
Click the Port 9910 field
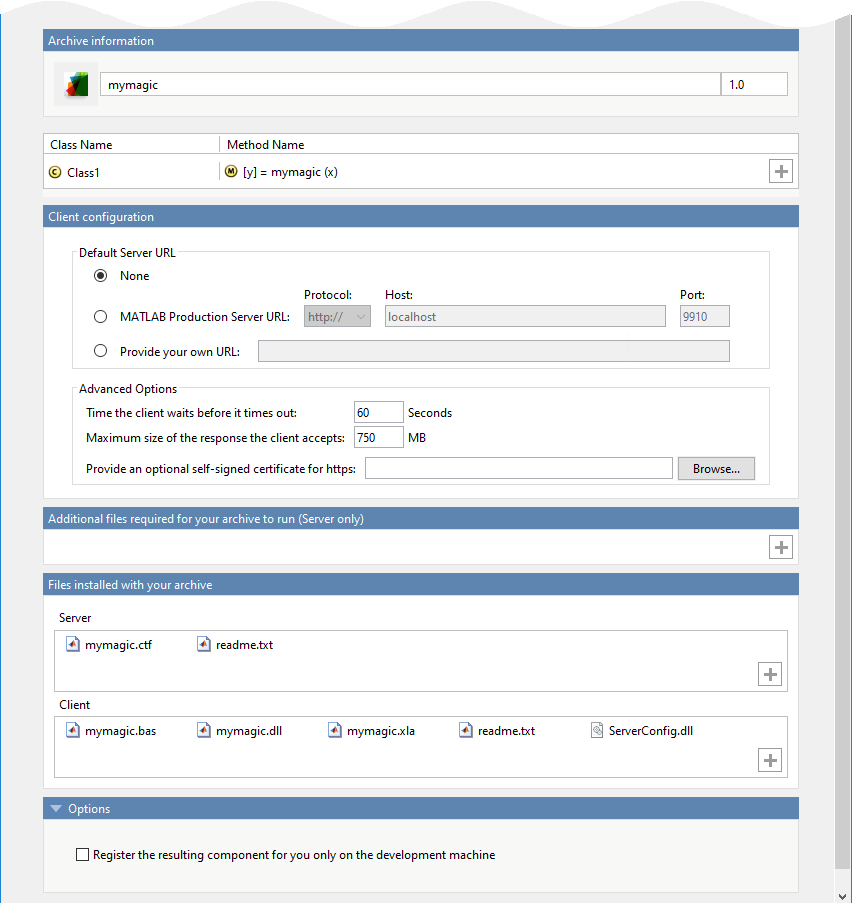705,317
